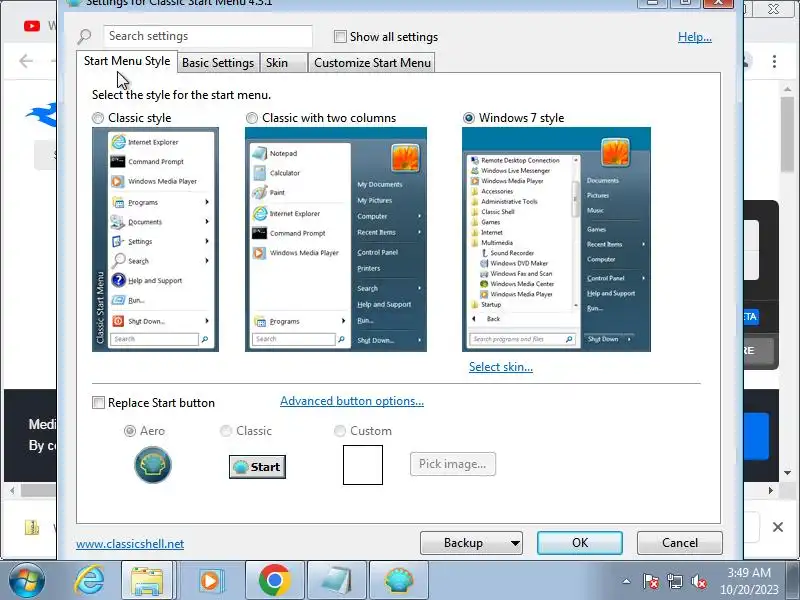Check the Replace Start button checkbox
The height and width of the screenshot is (600, 800).
point(98,403)
